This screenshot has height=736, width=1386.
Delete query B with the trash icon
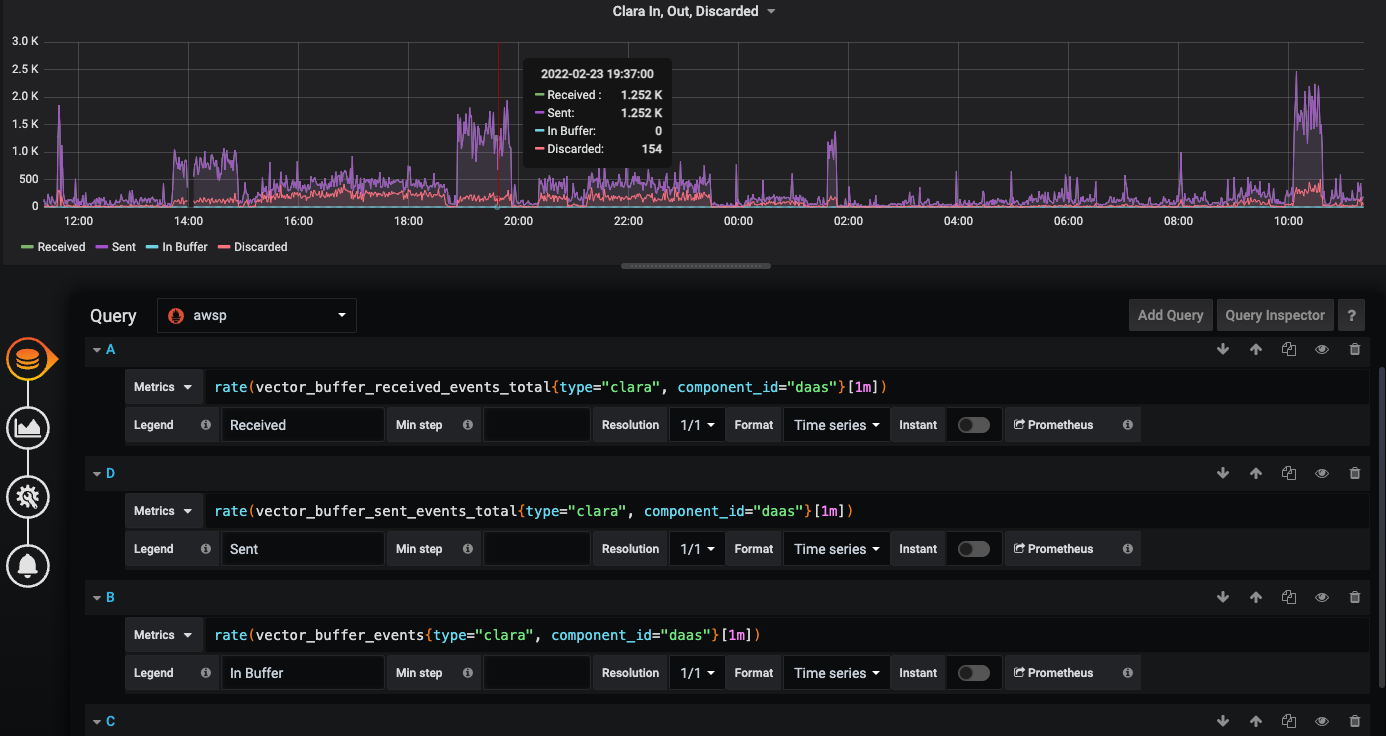pyautogui.click(x=1355, y=597)
